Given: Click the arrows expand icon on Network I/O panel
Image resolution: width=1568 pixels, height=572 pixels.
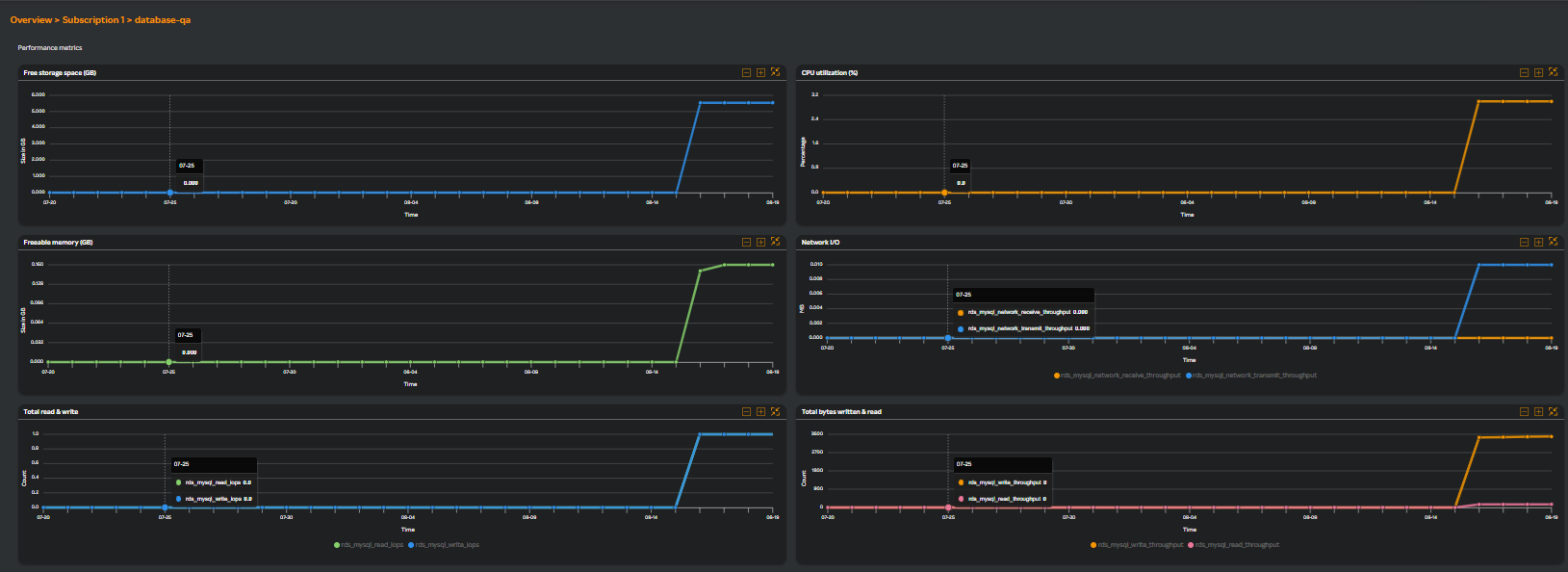Looking at the screenshot, I should tap(1553, 242).
